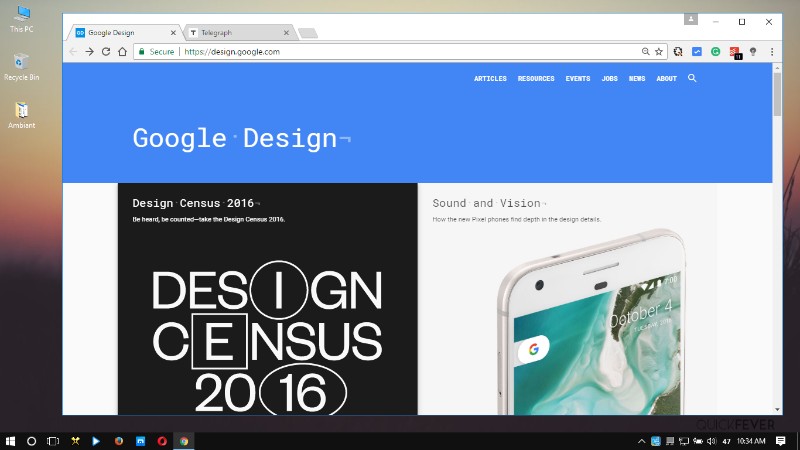
Task: Open the Windows Start menu
Action: (10, 441)
